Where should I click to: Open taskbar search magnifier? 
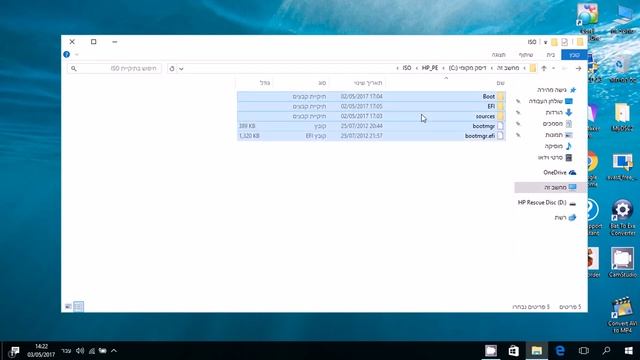606,351
